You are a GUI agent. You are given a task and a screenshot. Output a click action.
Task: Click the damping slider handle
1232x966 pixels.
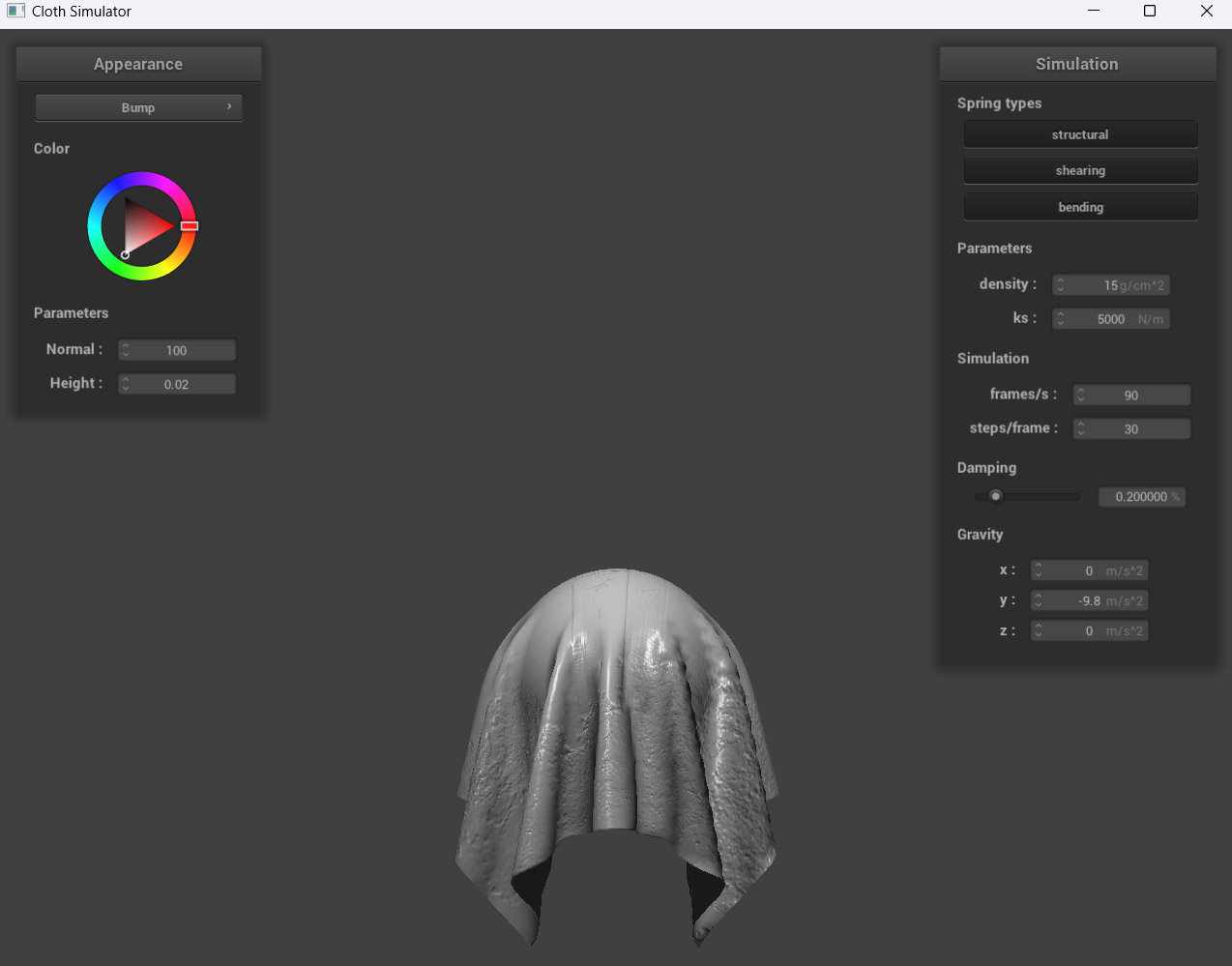click(x=995, y=496)
